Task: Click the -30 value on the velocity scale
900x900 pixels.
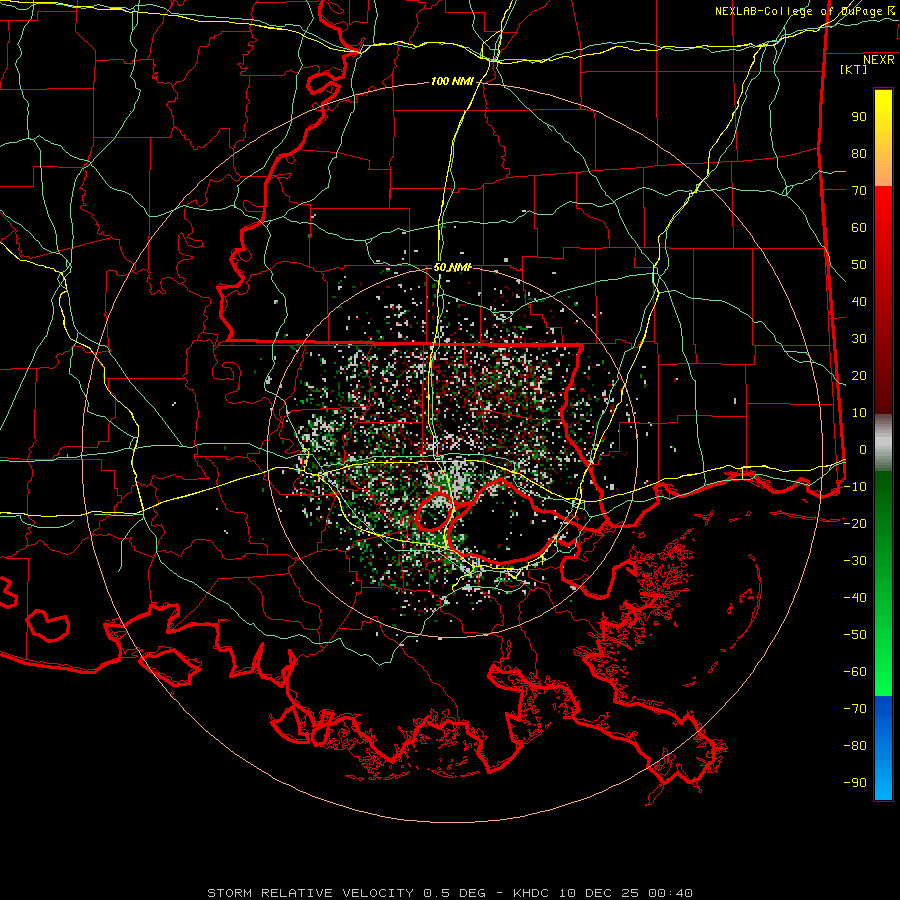Action: [x=855, y=561]
